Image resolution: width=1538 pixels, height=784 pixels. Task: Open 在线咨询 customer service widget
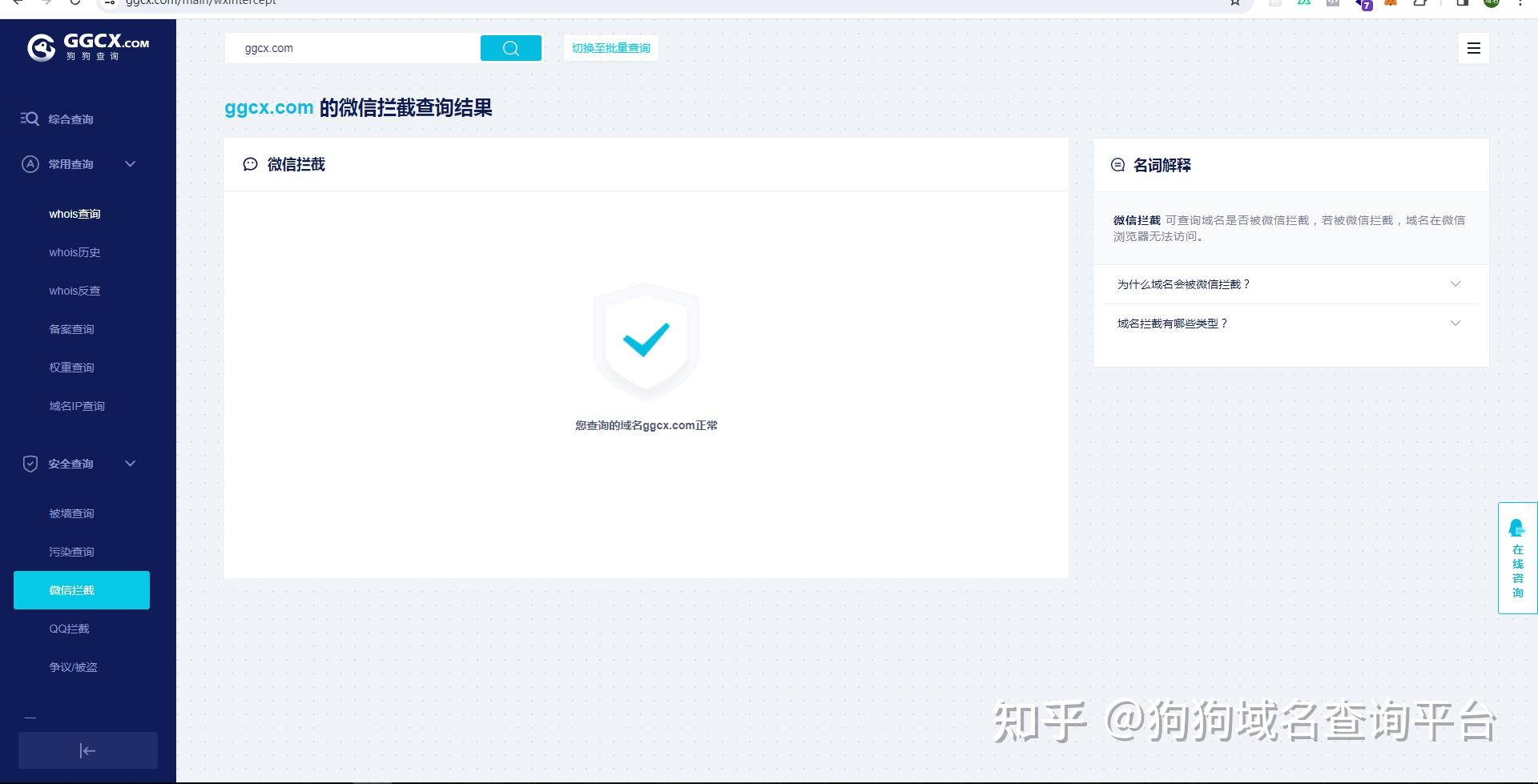tap(1517, 558)
